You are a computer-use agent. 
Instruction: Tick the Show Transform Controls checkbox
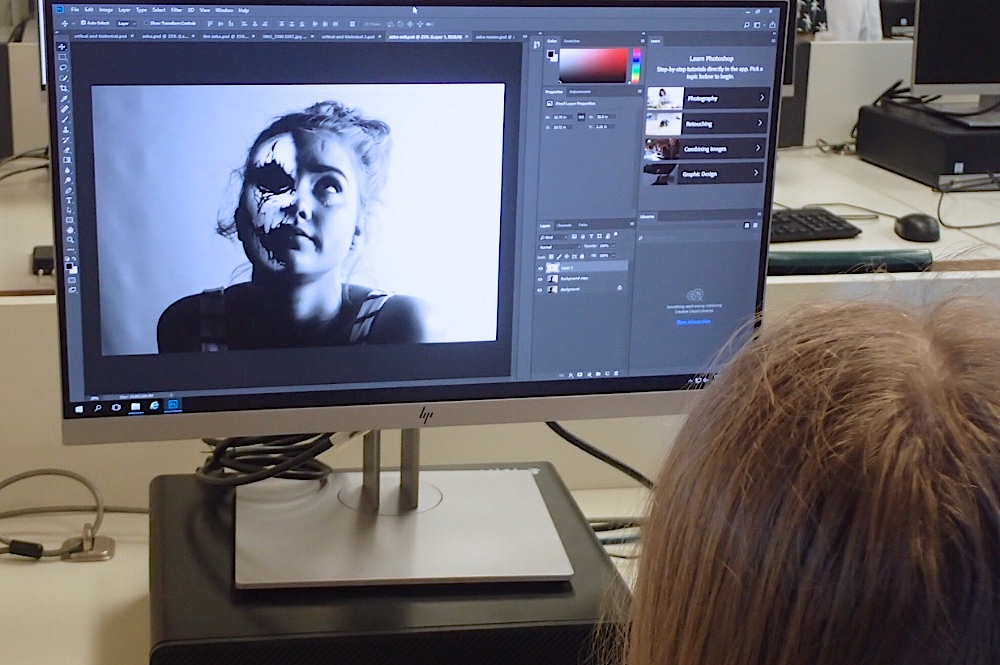pos(144,22)
